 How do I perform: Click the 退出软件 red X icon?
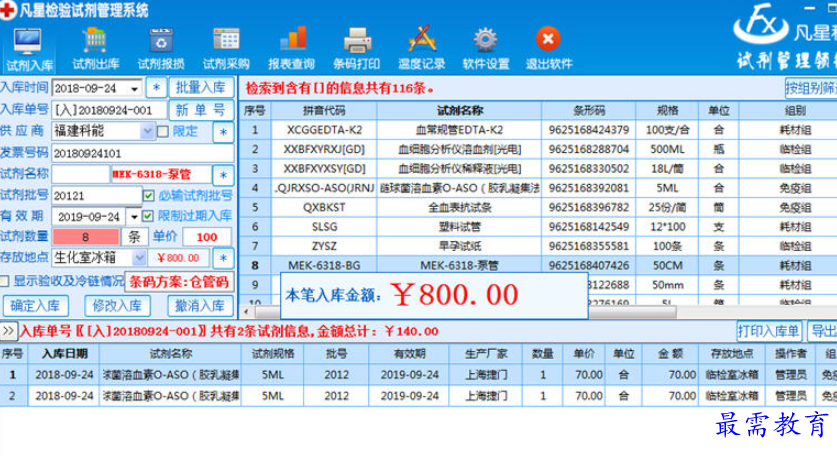tap(549, 49)
